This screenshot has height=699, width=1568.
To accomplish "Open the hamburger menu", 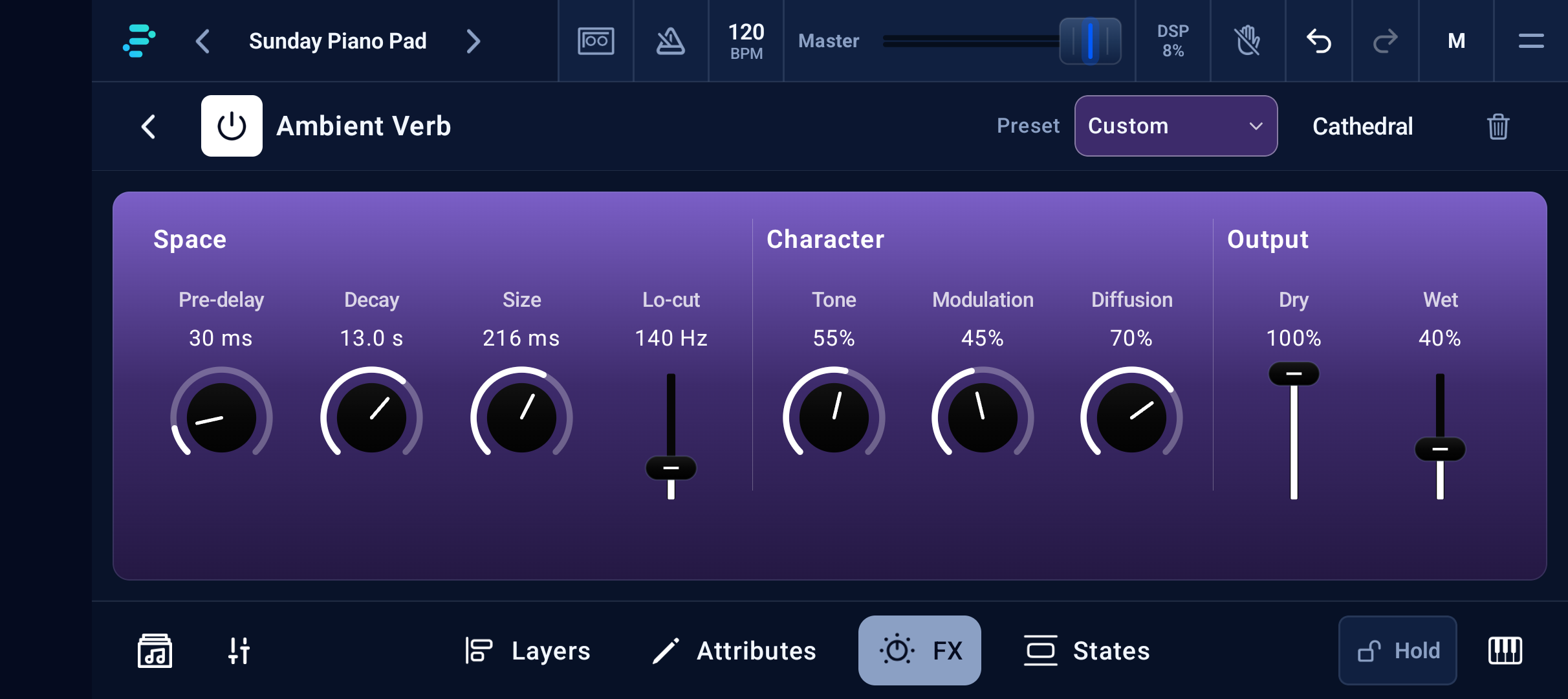I will click(1531, 41).
